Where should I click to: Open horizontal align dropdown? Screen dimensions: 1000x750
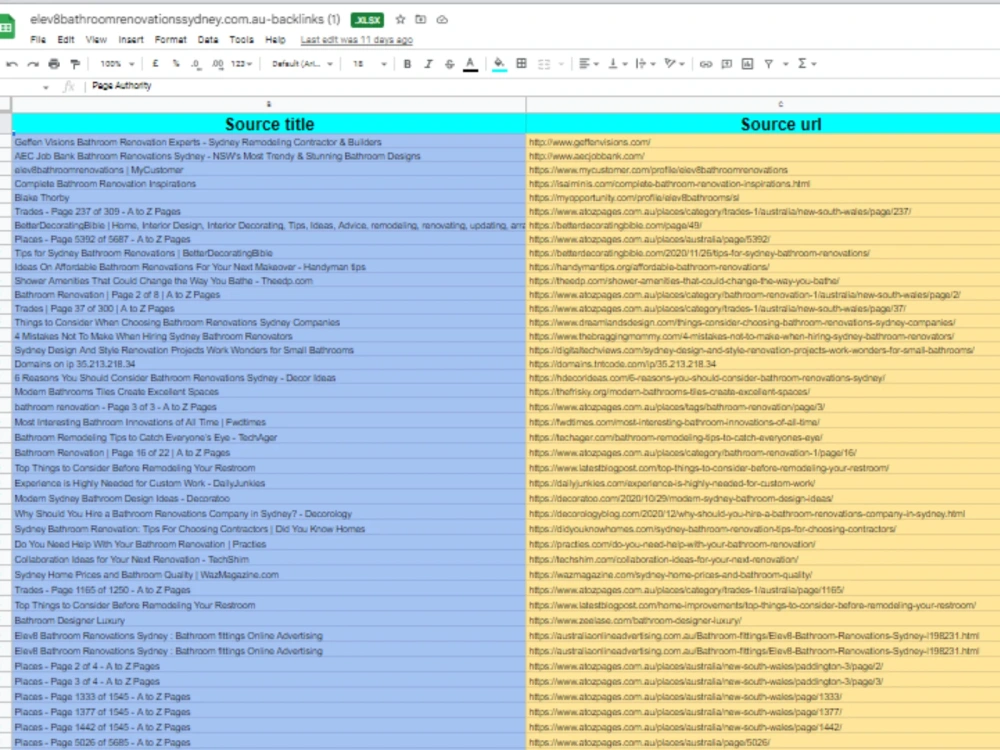point(588,64)
